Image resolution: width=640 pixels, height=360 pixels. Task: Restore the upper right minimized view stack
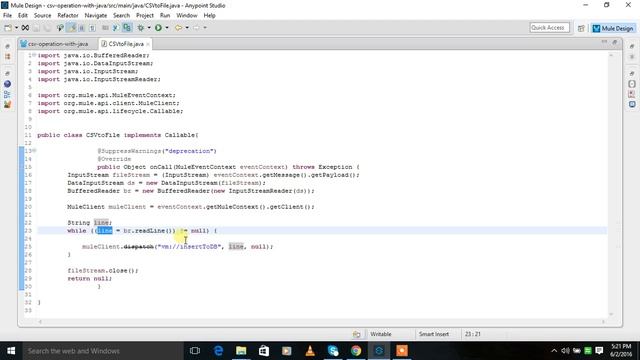pos(632,47)
